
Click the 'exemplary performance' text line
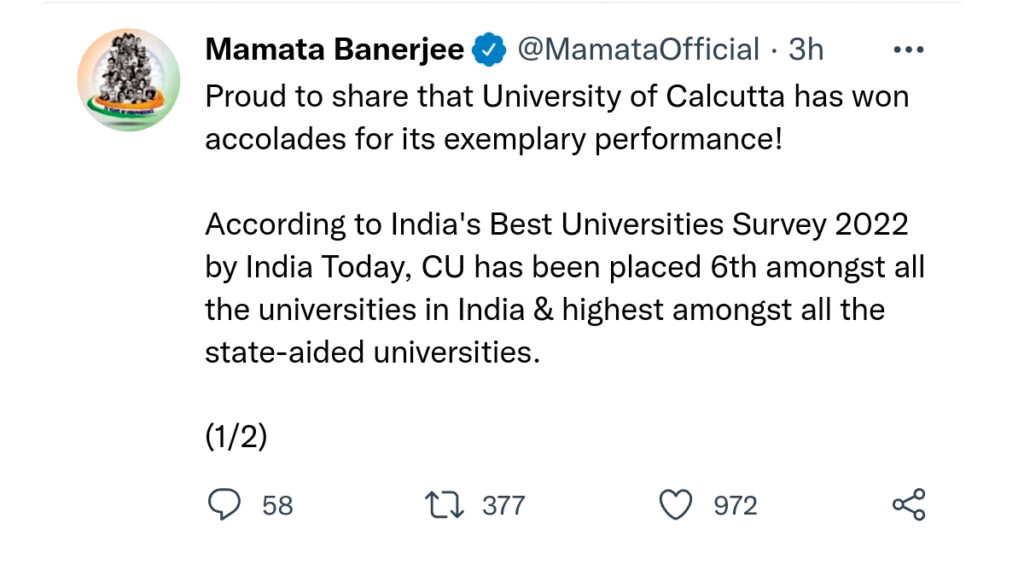pos(494,139)
